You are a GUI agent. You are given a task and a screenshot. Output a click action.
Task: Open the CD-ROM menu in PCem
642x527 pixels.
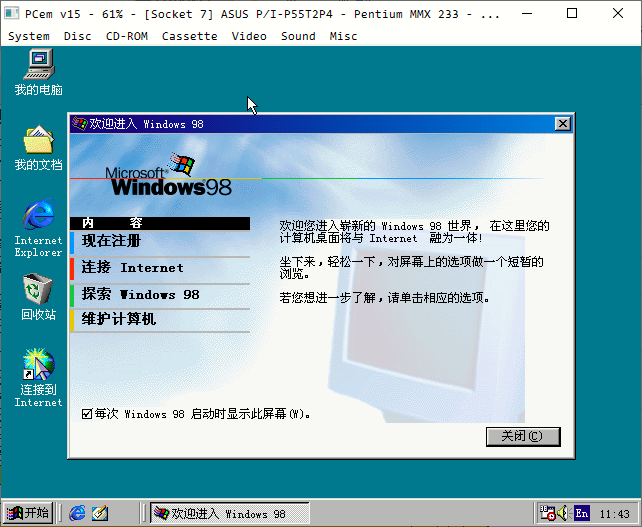[x=127, y=36]
